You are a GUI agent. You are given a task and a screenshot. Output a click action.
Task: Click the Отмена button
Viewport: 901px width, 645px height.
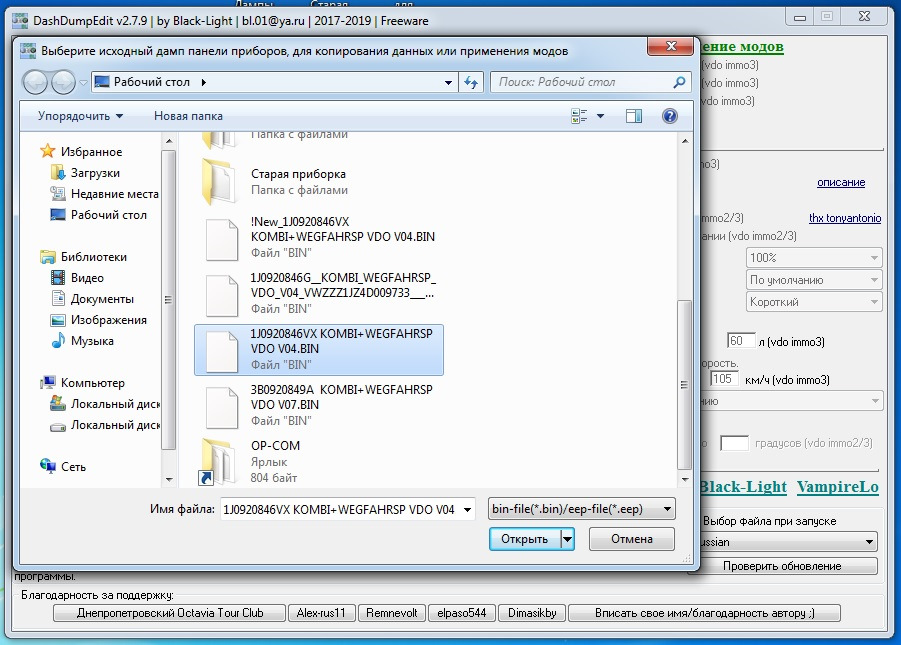point(632,539)
